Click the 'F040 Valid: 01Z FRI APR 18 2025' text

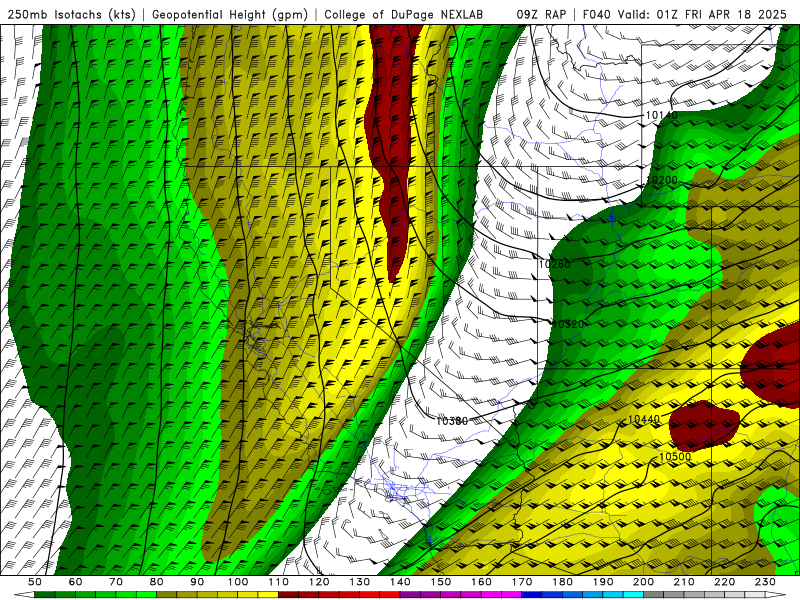coord(684,14)
